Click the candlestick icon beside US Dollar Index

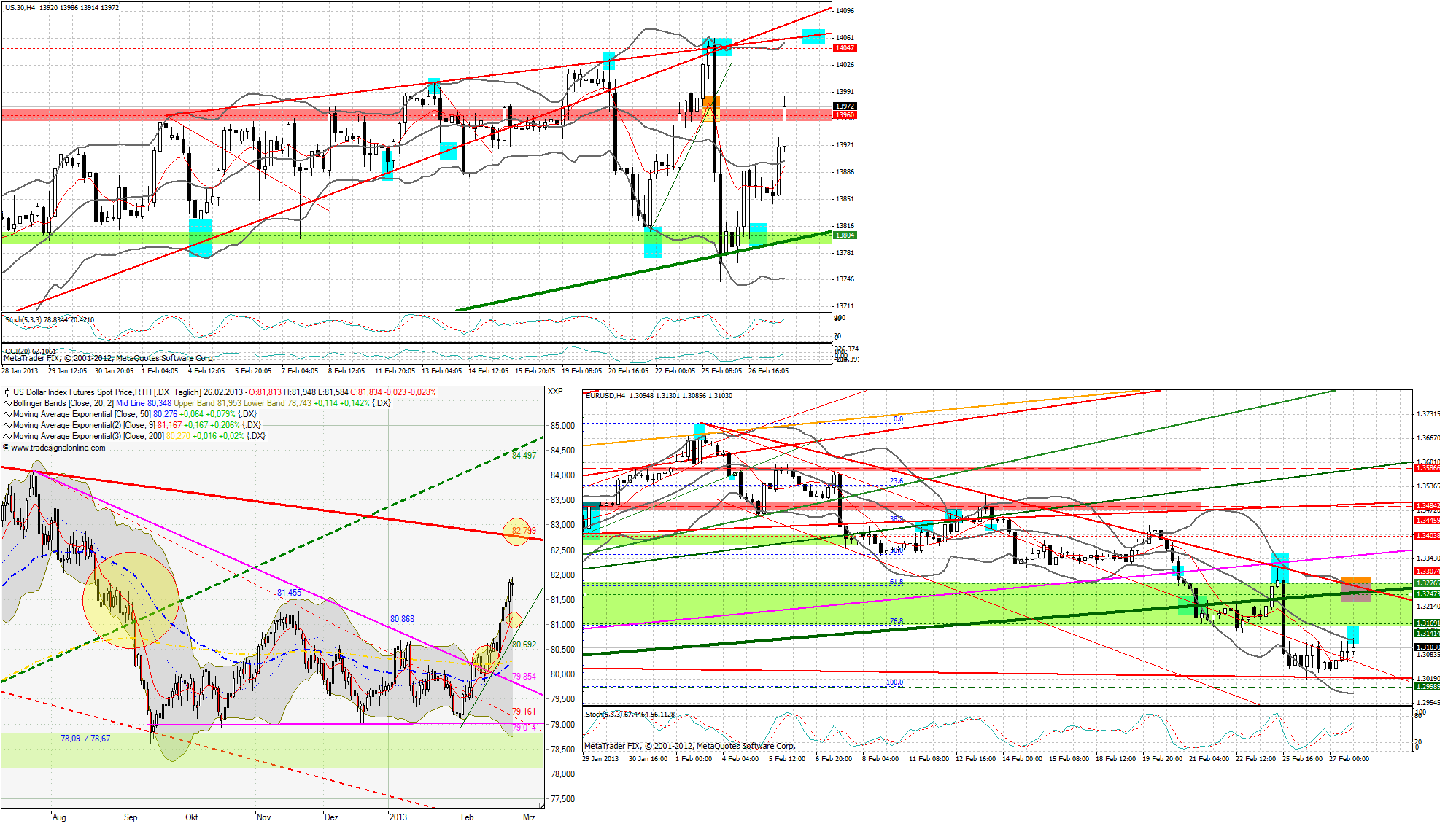[7, 392]
